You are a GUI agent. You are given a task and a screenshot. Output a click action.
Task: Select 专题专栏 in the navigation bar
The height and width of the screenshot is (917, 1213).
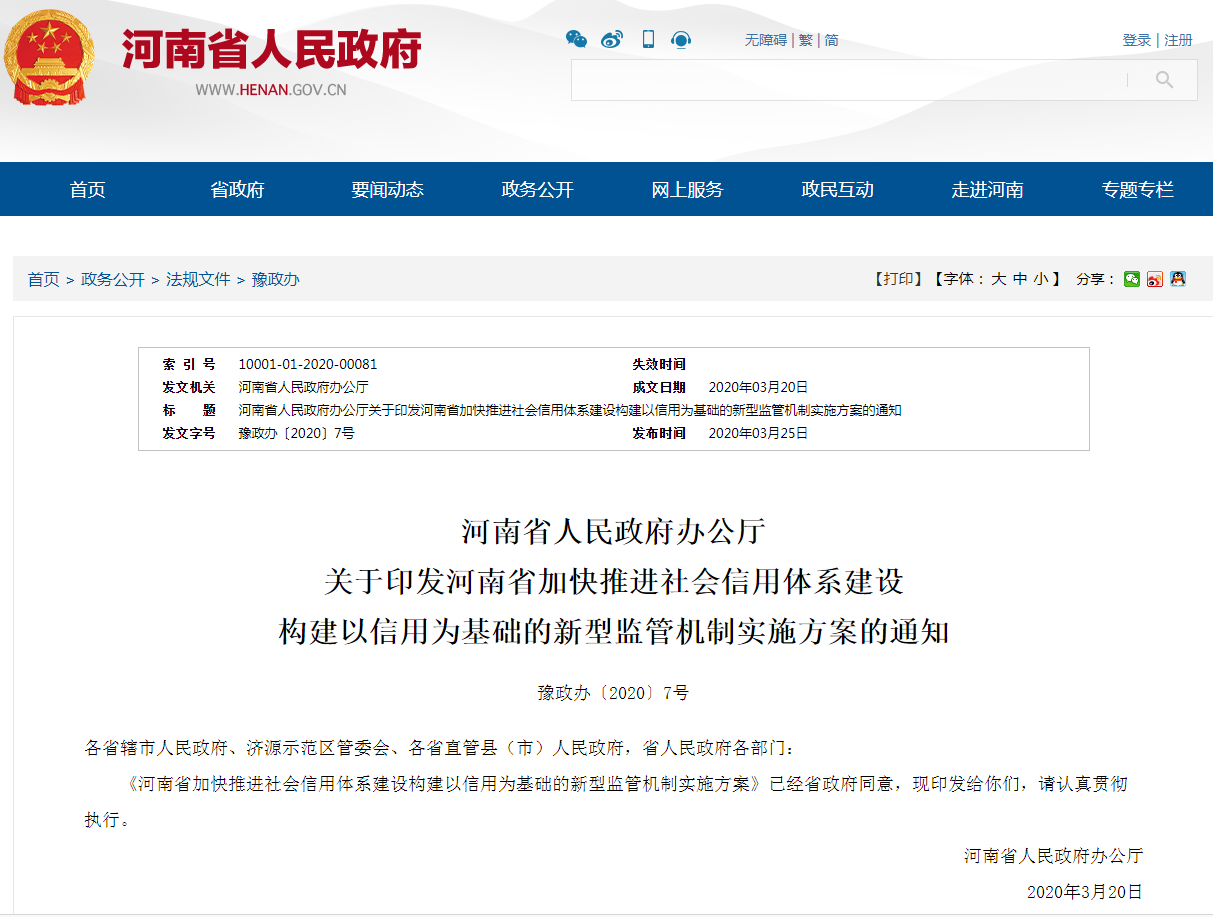[x=1137, y=189]
